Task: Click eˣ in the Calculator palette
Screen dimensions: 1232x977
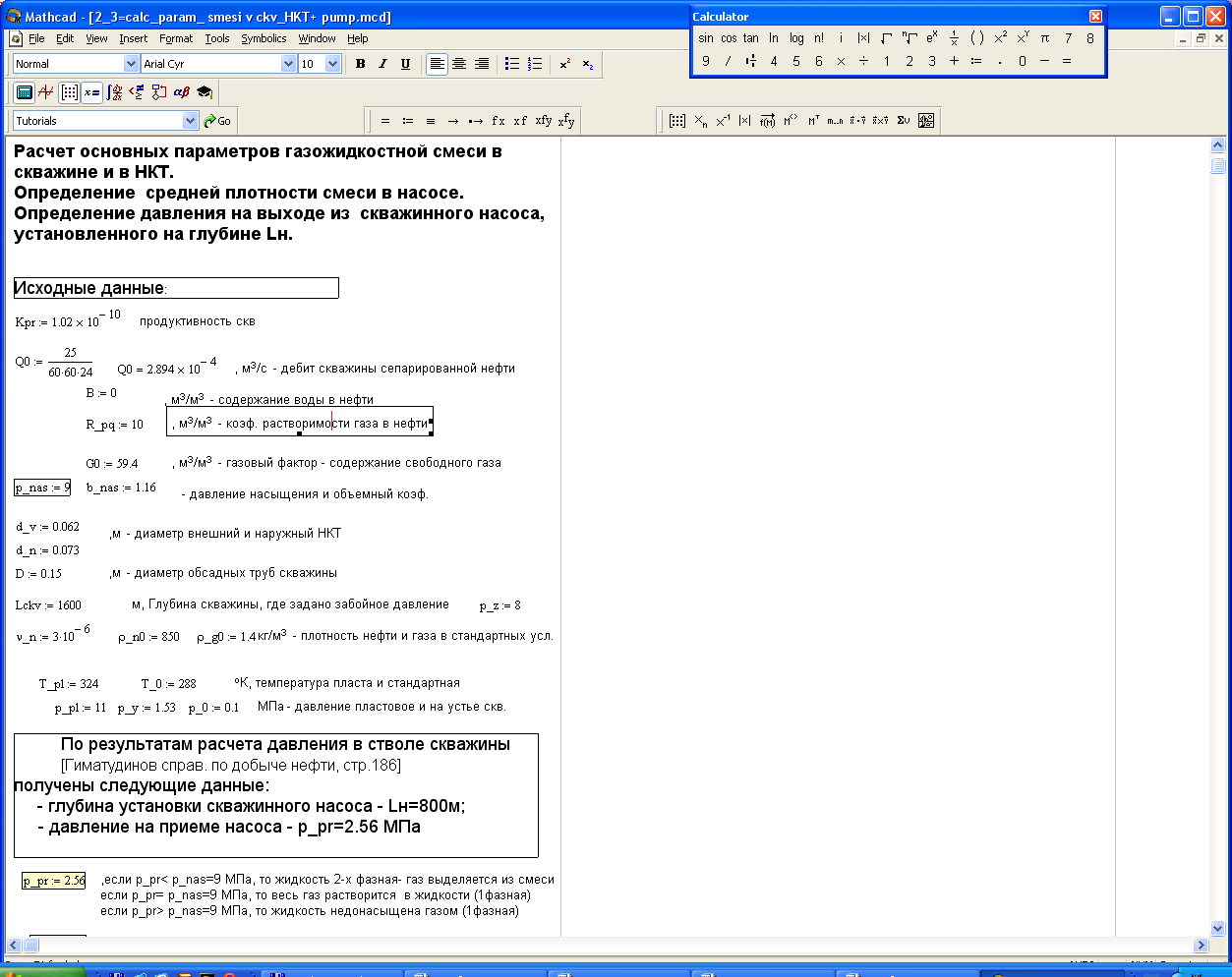Action: tap(932, 38)
